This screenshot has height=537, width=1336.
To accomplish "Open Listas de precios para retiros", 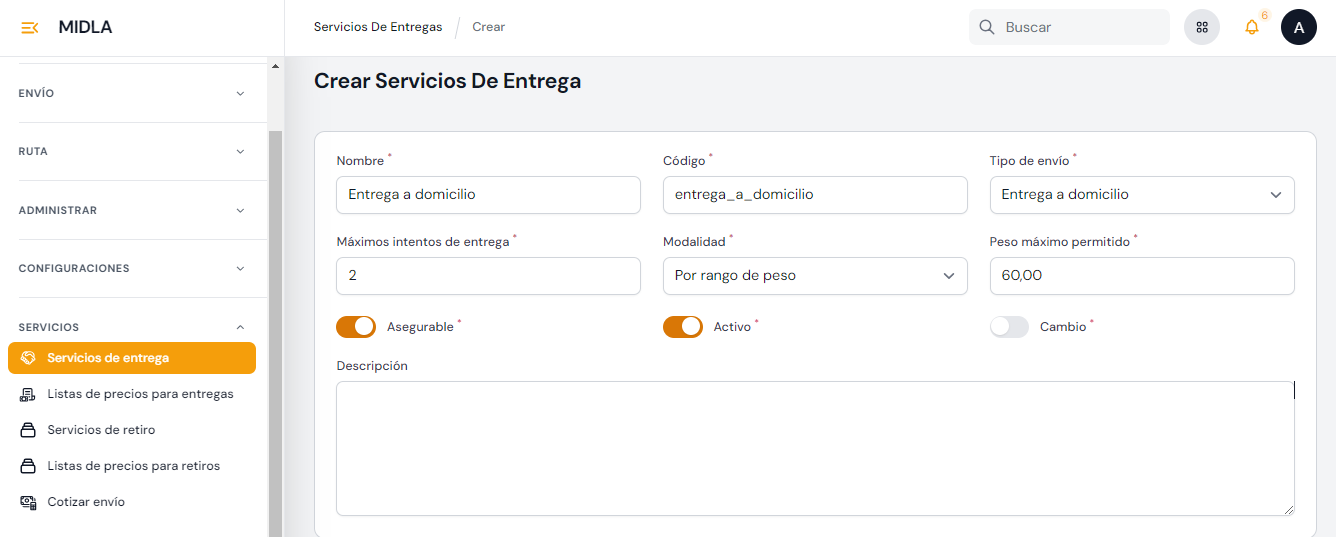I will pos(132,466).
